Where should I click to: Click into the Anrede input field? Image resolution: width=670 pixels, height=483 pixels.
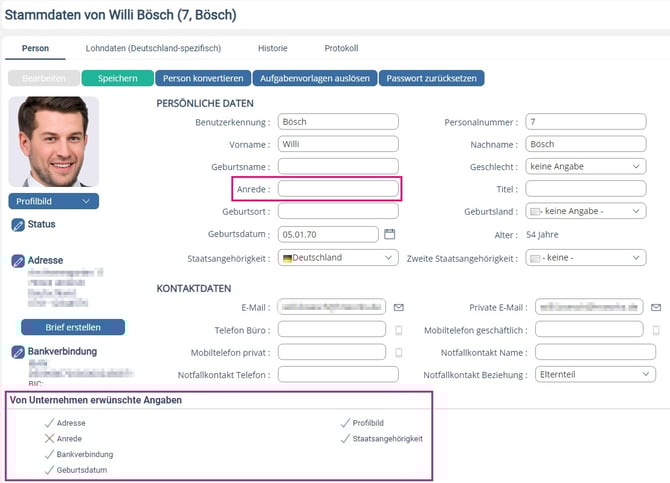click(x=338, y=189)
